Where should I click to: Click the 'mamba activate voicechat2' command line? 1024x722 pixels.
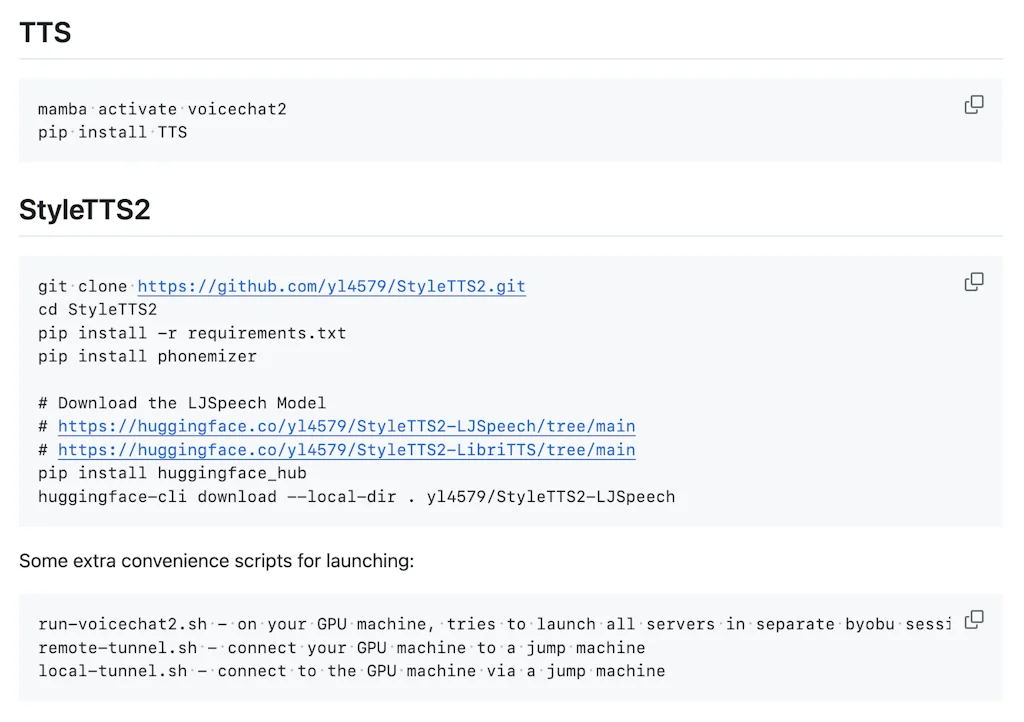click(162, 109)
